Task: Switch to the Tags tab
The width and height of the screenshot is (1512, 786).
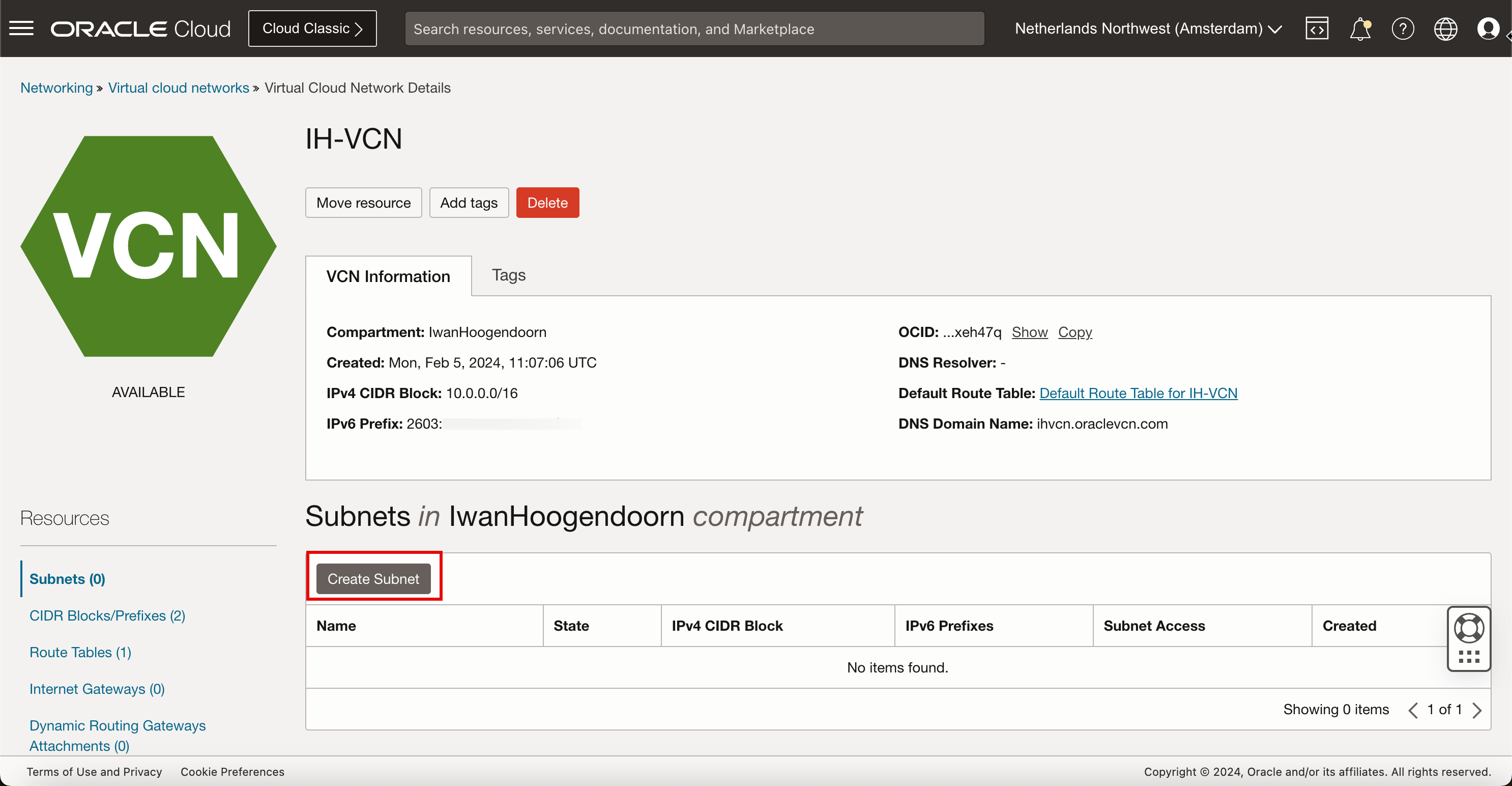Action: pyautogui.click(x=508, y=275)
